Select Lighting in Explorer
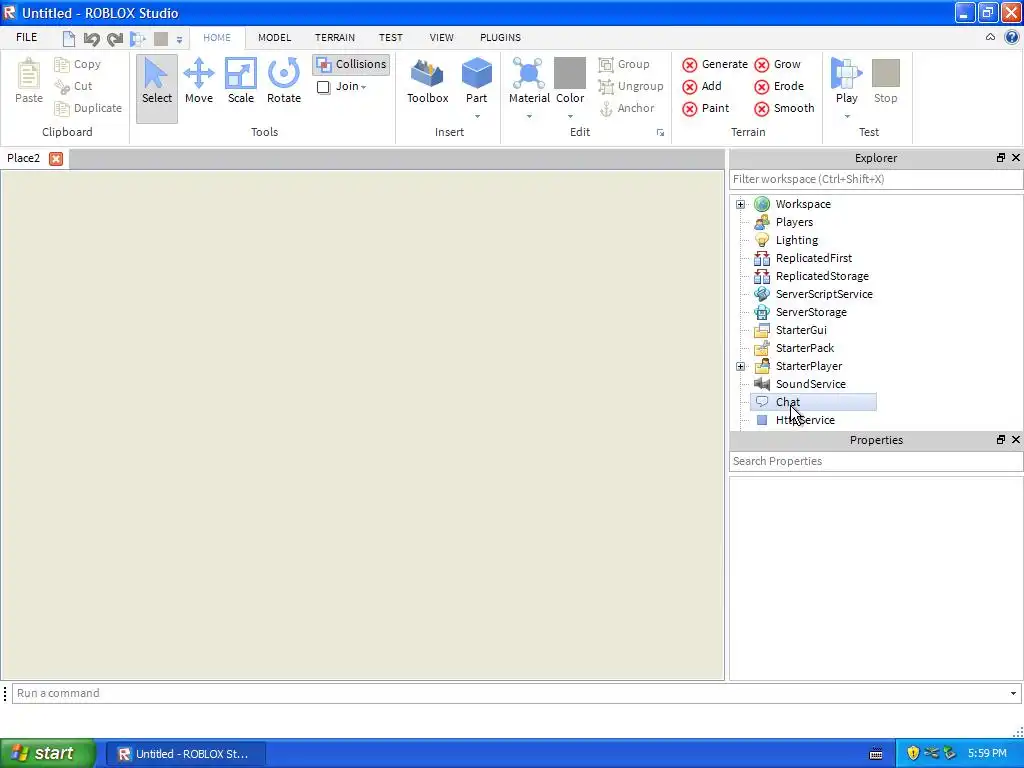This screenshot has height=768, width=1024. (x=797, y=240)
